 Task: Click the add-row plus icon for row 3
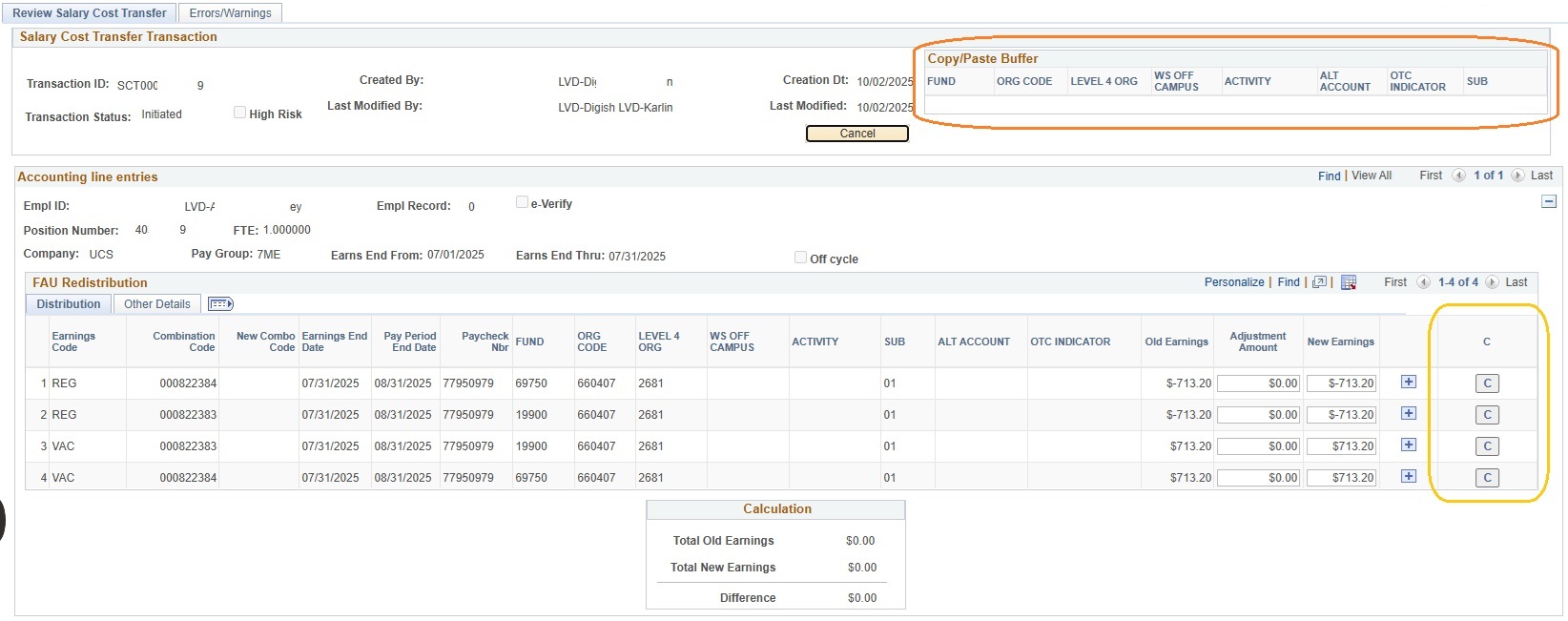coord(1408,445)
